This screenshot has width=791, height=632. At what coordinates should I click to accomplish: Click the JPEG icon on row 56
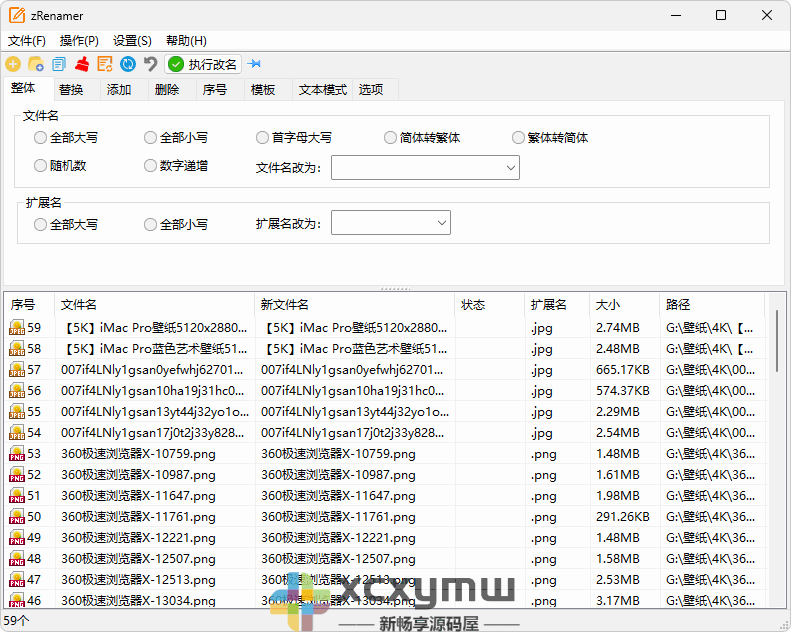point(17,391)
